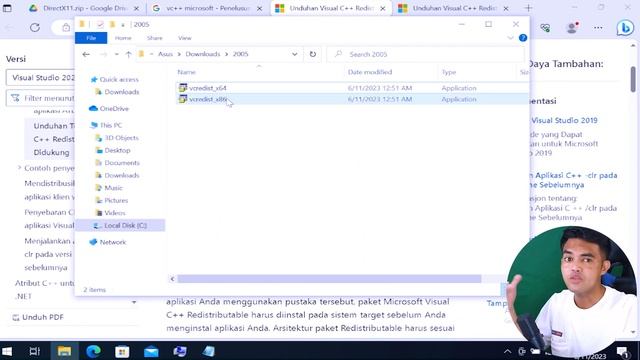Image resolution: width=640 pixels, height=360 pixels.
Task: Open Microsoft Edge from taskbar
Action: click(x=93, y=351)
